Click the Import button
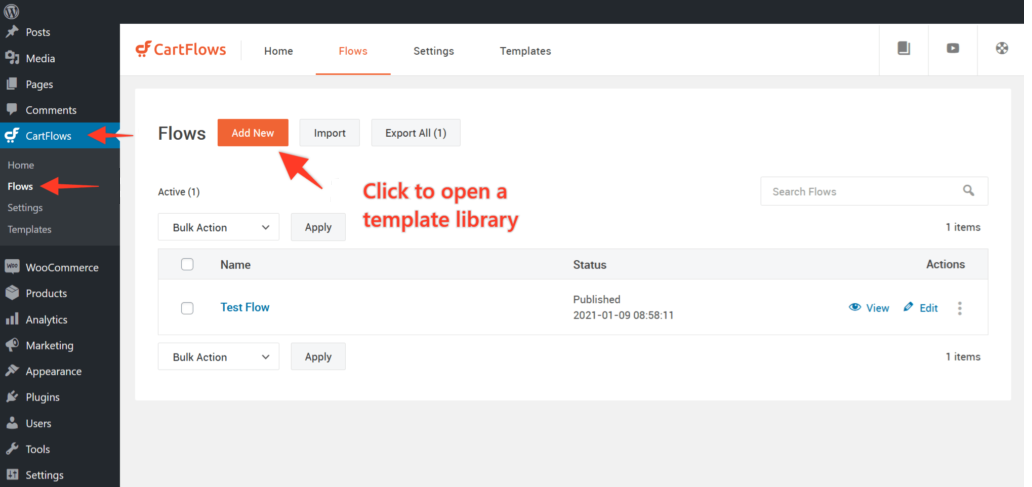This screenshot has height=487, width=1032. (329, 133)
